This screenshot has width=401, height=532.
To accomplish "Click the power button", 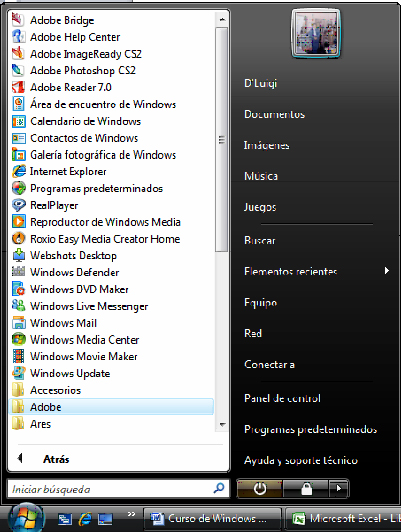I will 260,489.
